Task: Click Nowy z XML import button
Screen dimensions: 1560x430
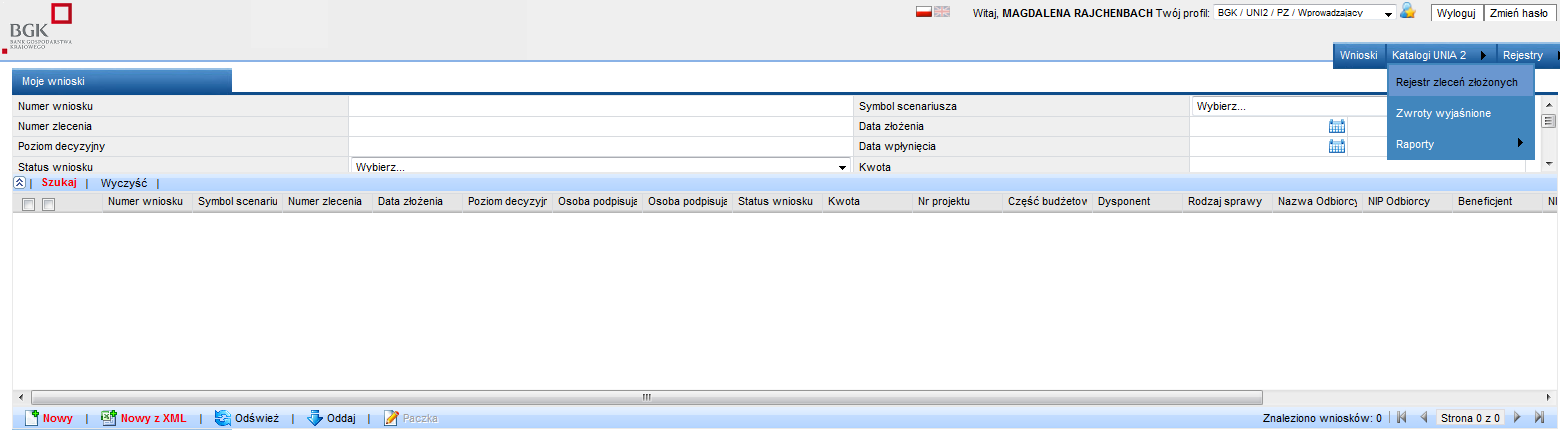Action: pyautogui.click(x=143, y=418)
